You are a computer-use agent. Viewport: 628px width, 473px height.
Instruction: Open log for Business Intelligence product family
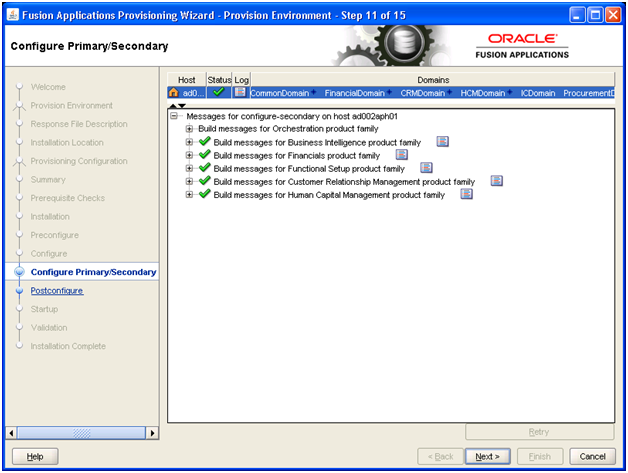point(443,141)
